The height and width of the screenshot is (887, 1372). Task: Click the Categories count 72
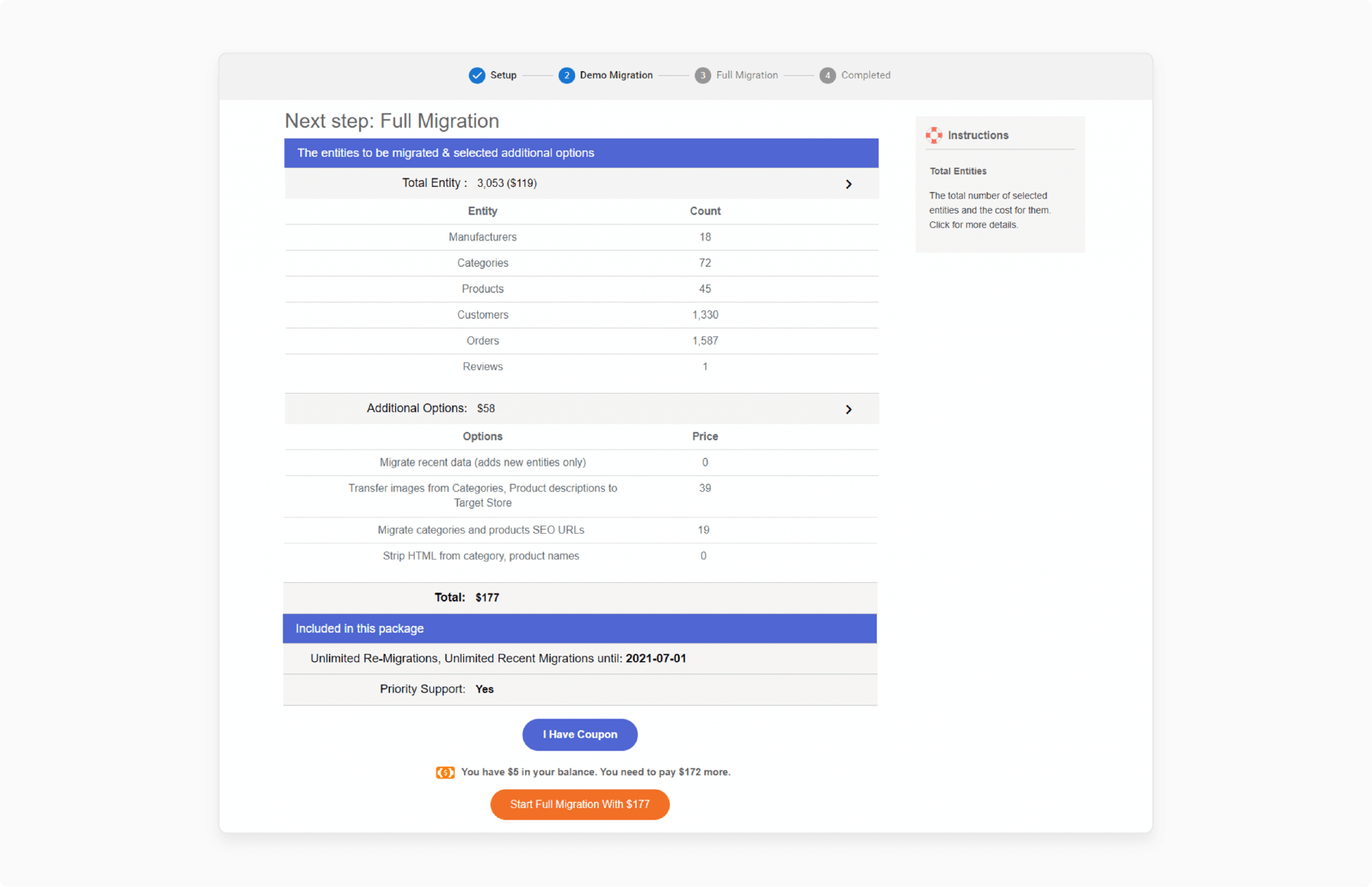(x=705, y=263)
